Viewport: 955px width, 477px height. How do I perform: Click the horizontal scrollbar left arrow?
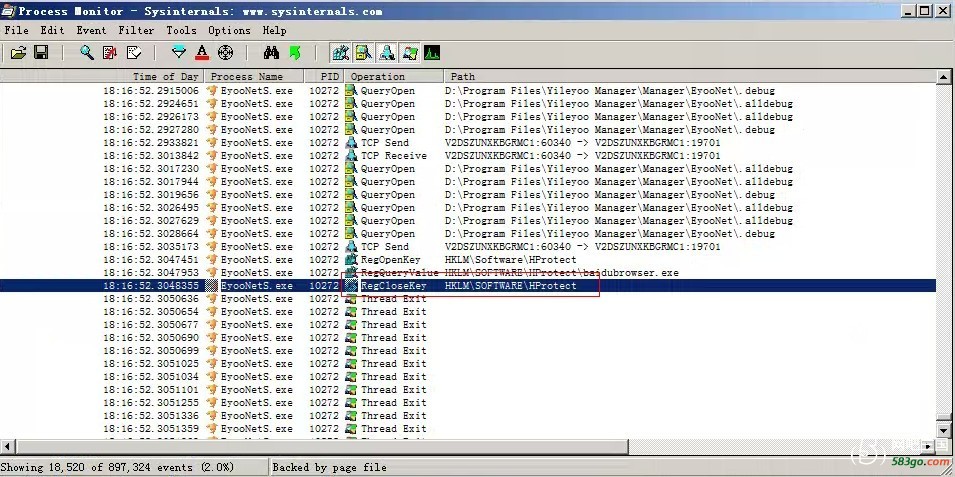(6, 447)
